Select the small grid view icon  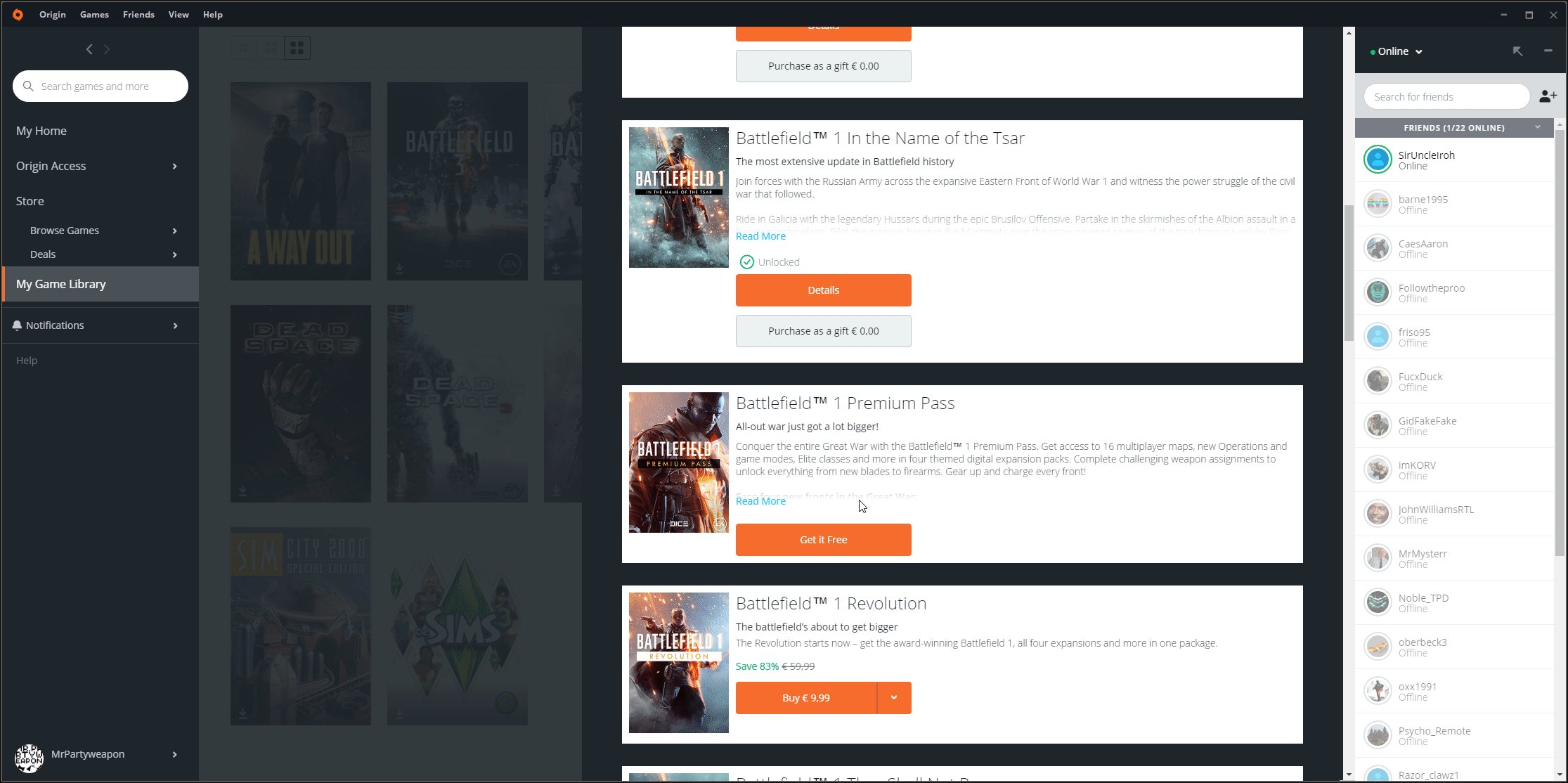(x=243, y=48)
